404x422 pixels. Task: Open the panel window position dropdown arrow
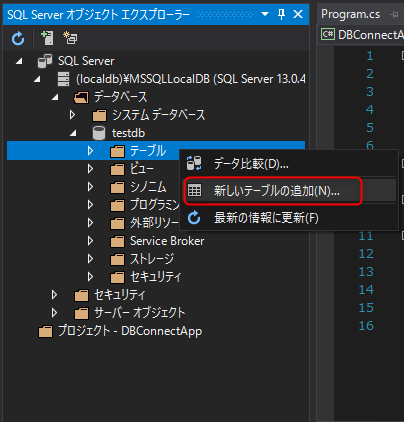coord(265,14)
